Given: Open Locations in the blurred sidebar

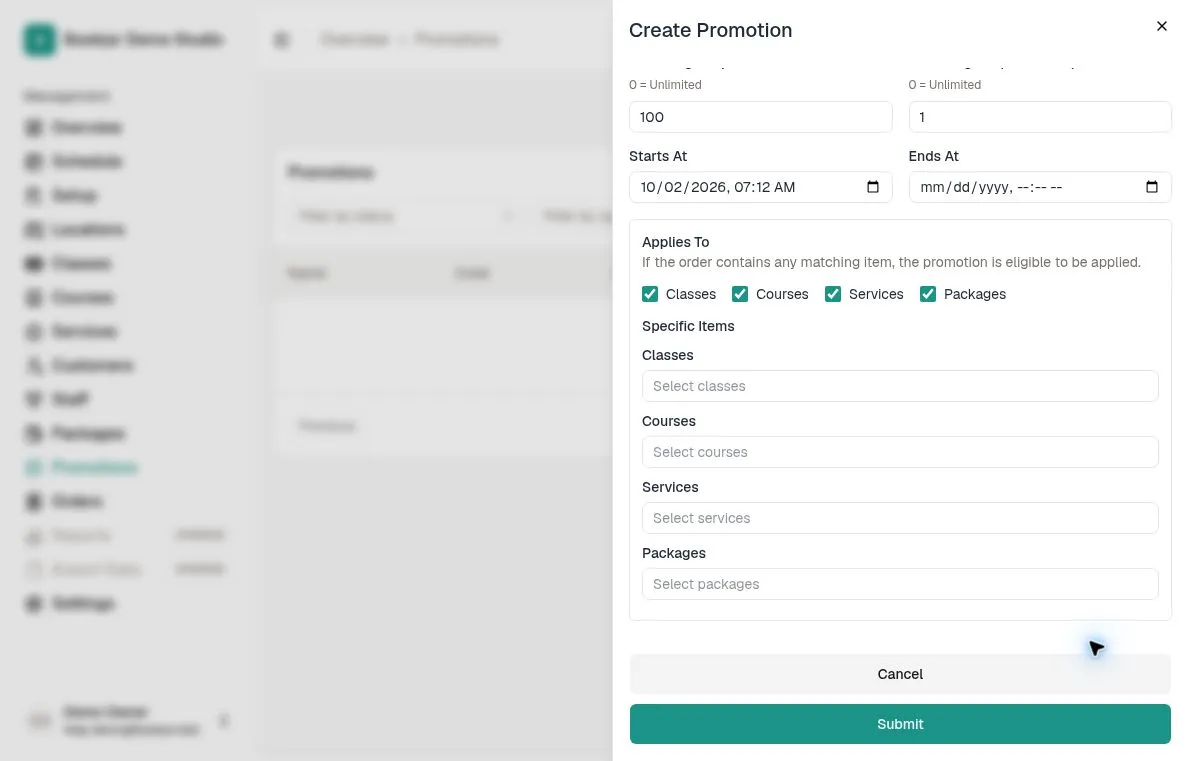Looking at the screenshot, I should tap(75, 230).
